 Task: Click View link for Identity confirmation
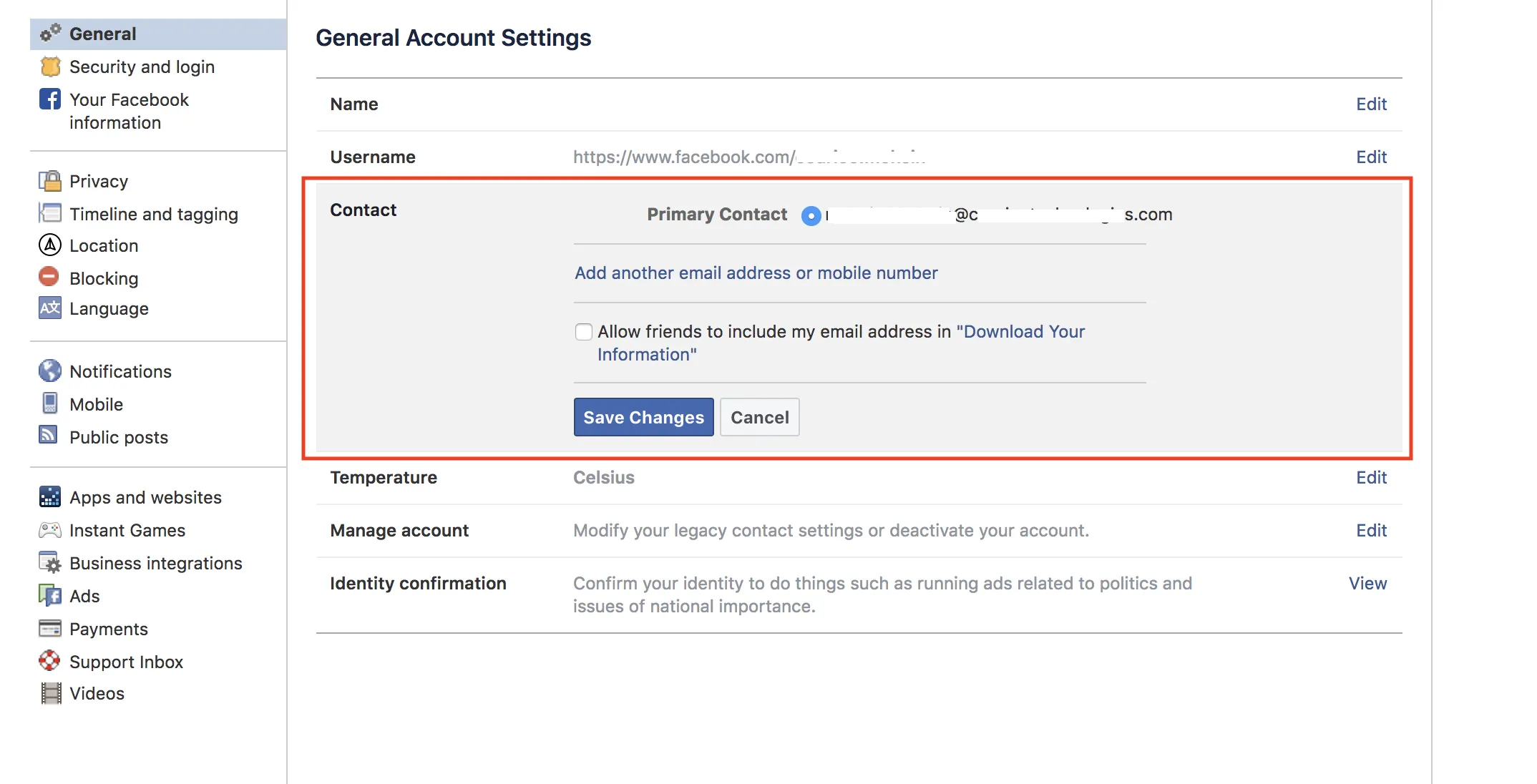1367,584
